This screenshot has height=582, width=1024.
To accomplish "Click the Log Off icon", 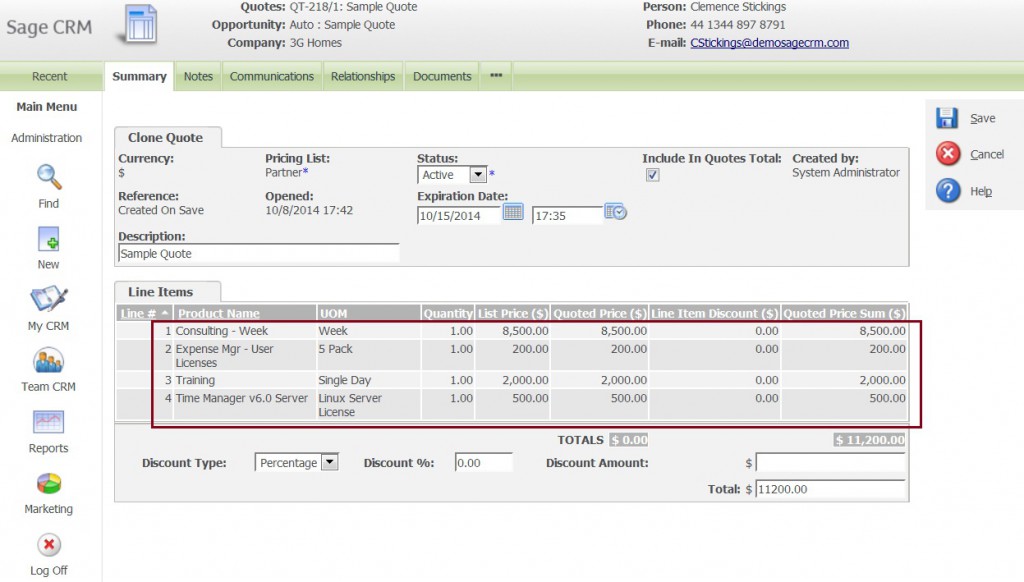I will 49,544.
